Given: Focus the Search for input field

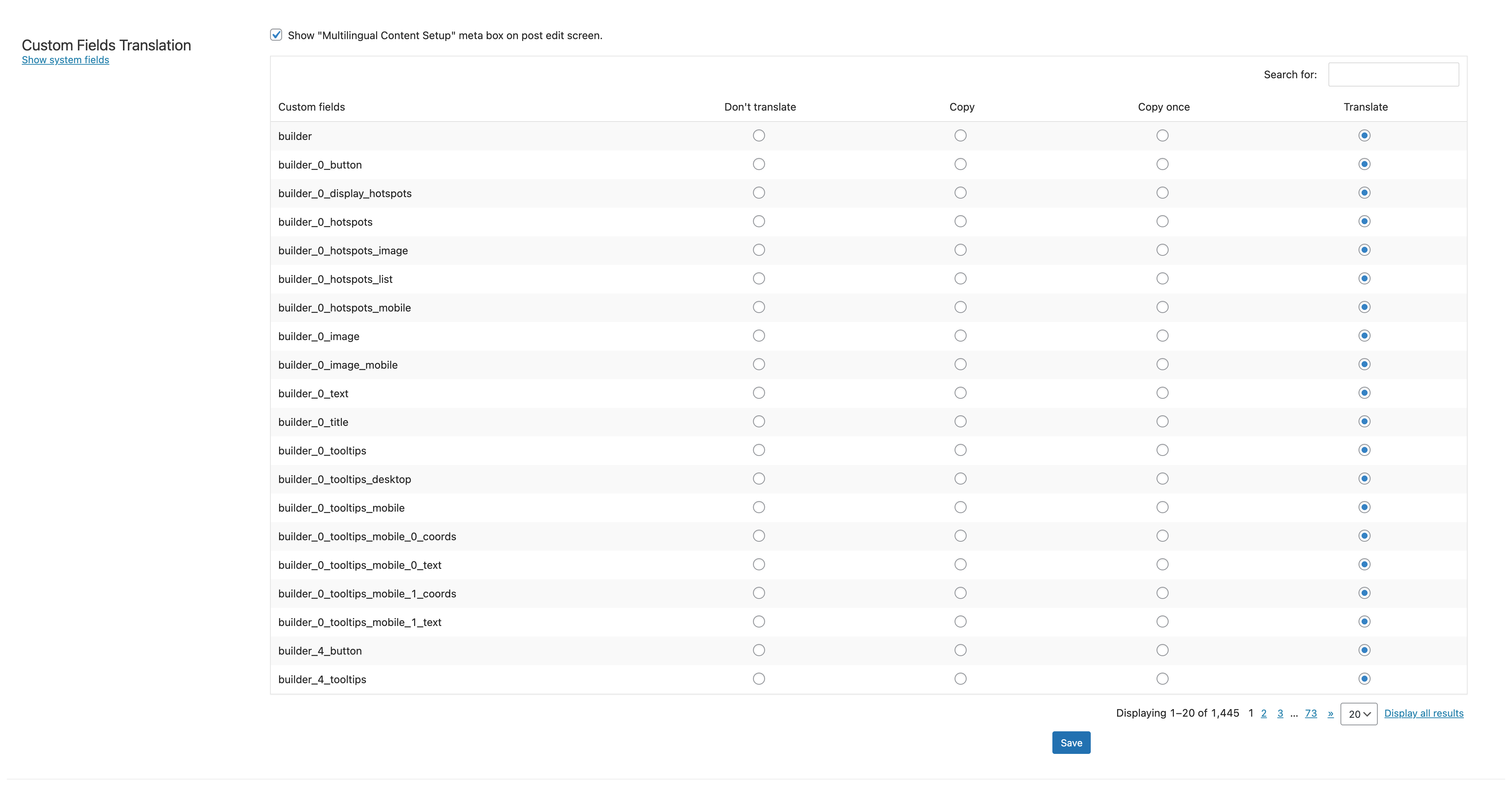Looking at the screenshot, I should (x=1394, y=74).
